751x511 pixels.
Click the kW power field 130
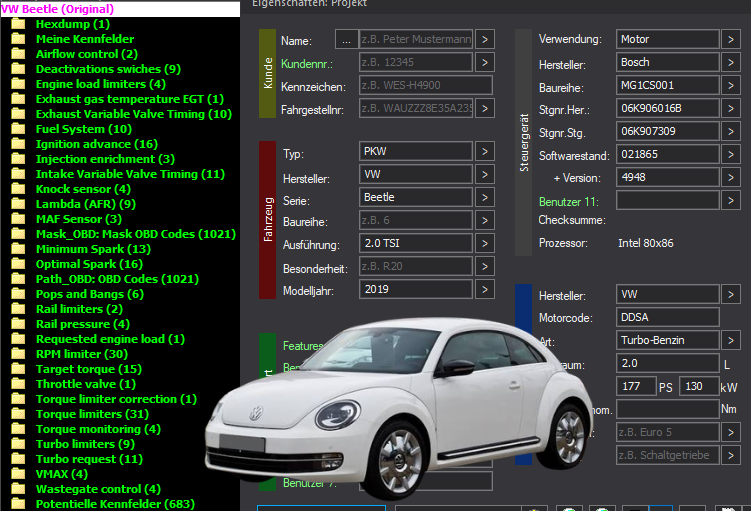[x=699, y=386]
